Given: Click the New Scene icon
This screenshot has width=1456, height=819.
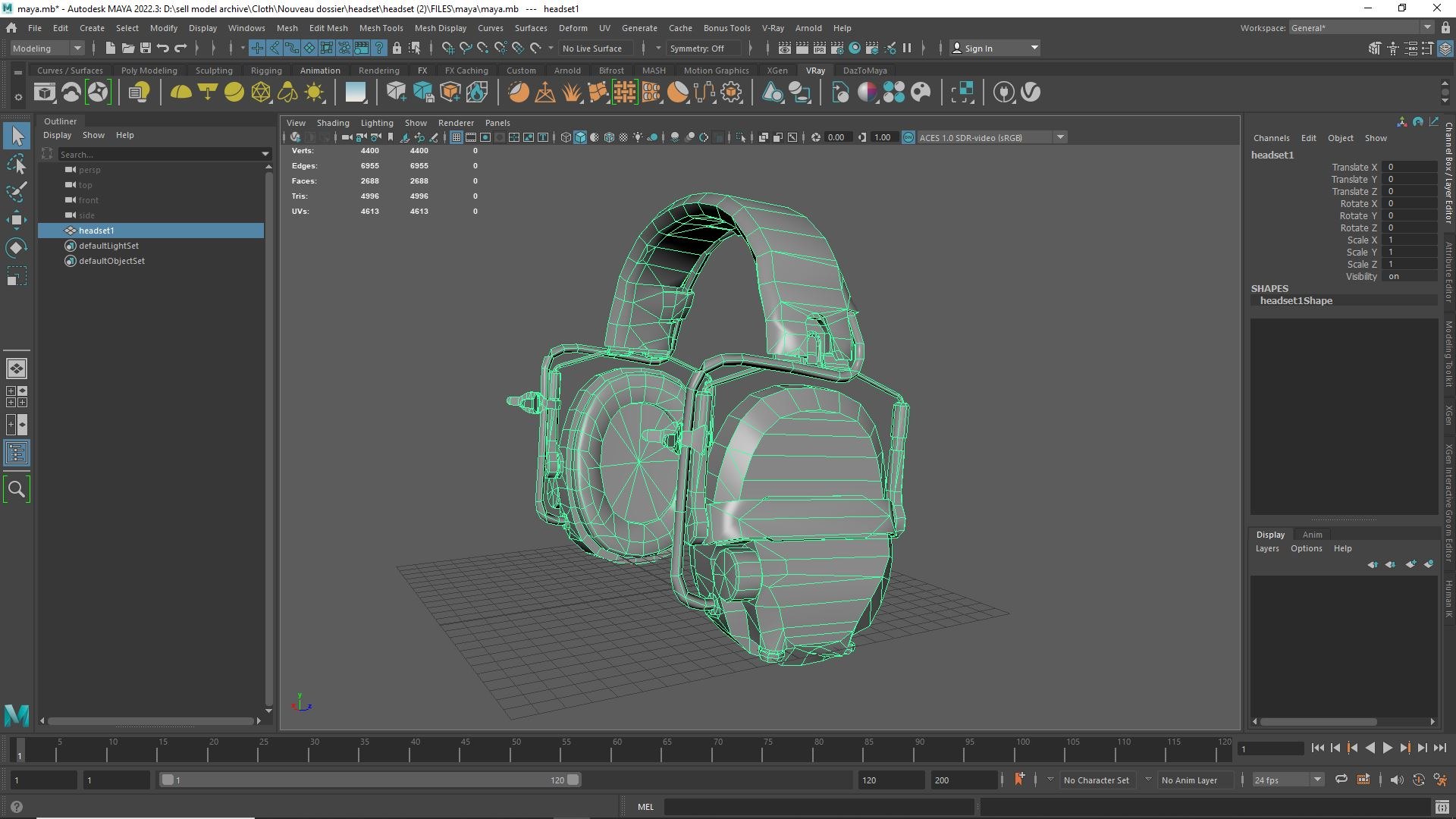Looking at the screenshot, I should pos(110,48).
